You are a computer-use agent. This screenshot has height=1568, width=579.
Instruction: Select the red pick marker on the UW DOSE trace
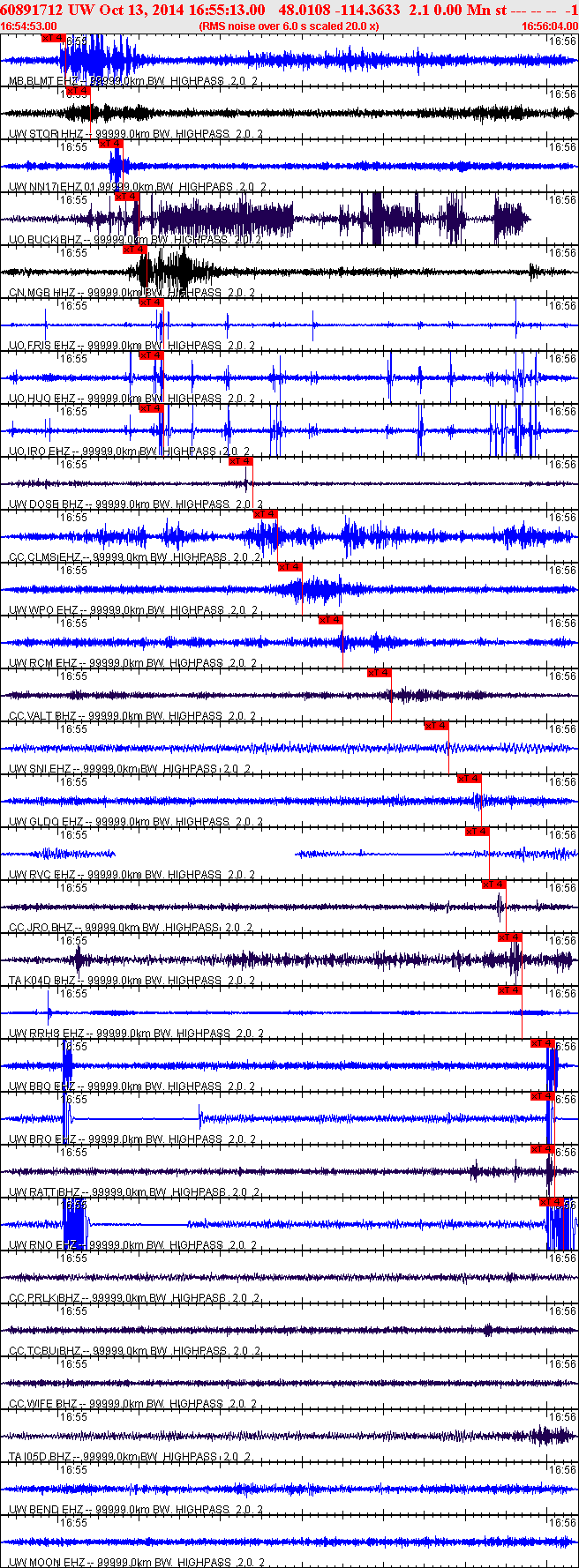[241, 461]
